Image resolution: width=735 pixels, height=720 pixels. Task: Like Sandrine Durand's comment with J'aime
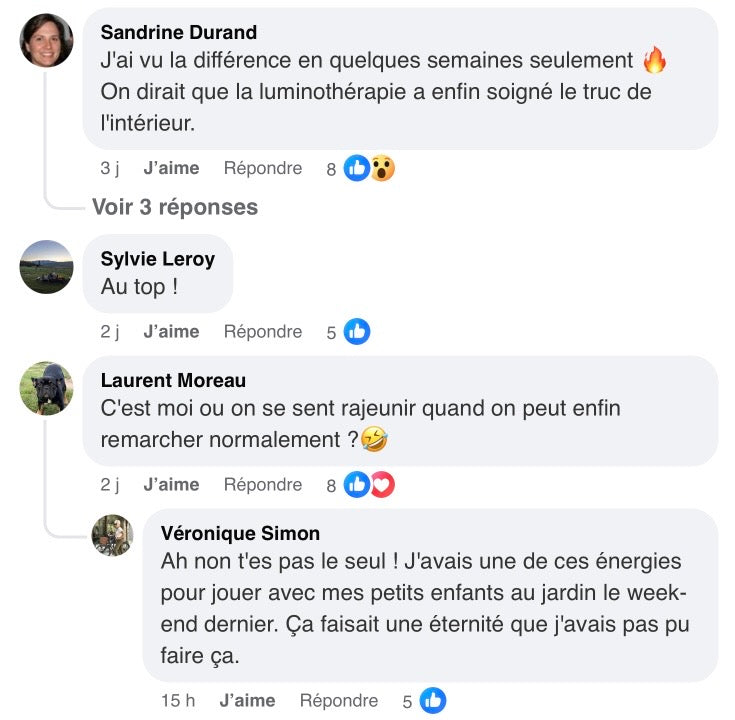coord(171,168)
